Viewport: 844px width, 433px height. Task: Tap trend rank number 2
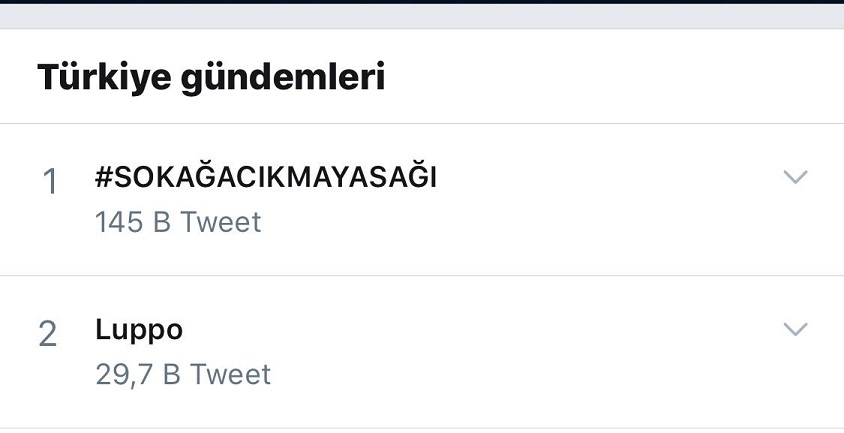pyautogui.click(x=48, y=334)
